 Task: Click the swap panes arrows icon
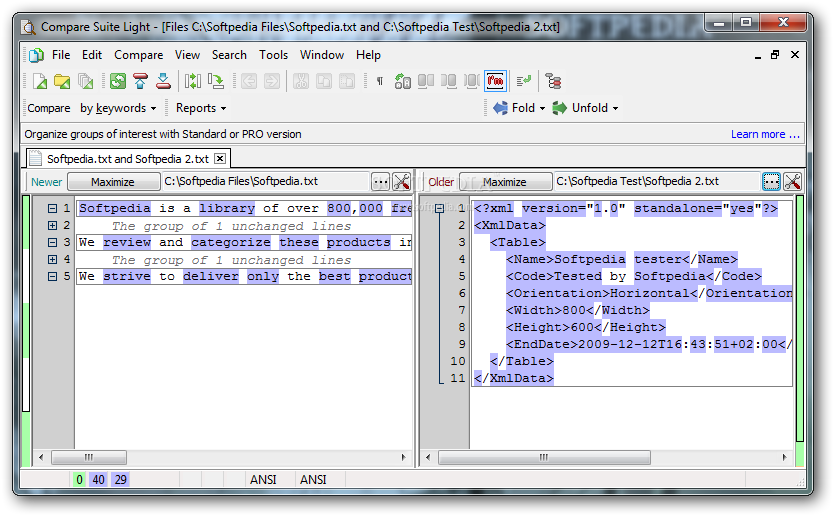click(x=193, y=81)
